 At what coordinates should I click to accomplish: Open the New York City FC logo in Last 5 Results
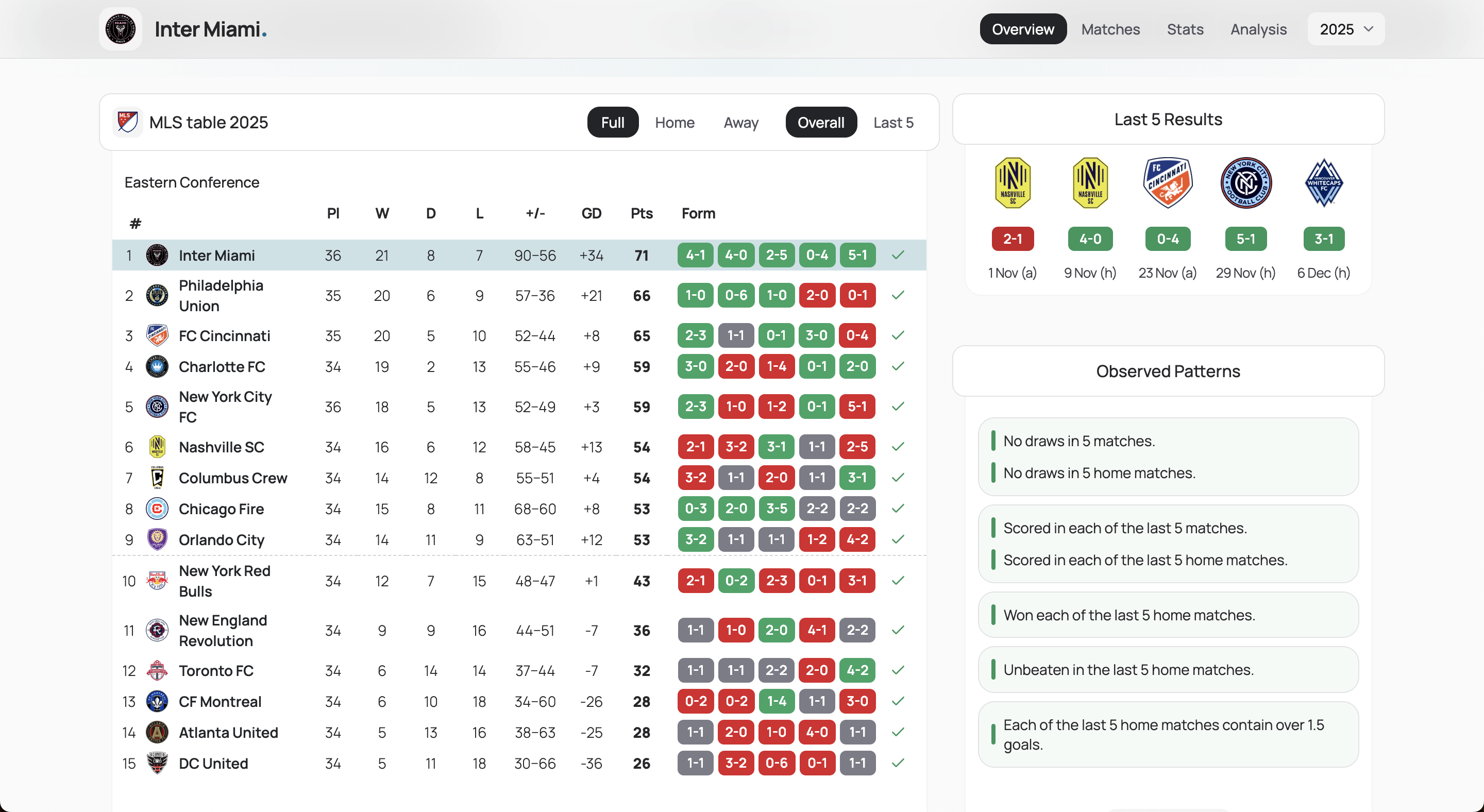(x=1245, y=182)
